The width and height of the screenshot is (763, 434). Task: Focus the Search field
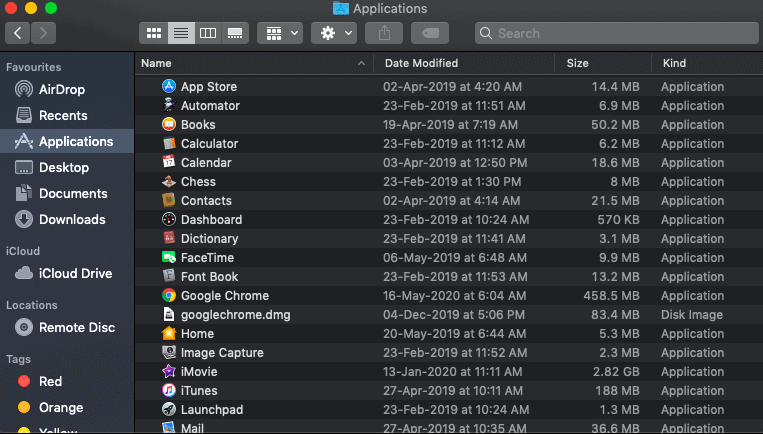pyautogui.click(x=617, y=33)
